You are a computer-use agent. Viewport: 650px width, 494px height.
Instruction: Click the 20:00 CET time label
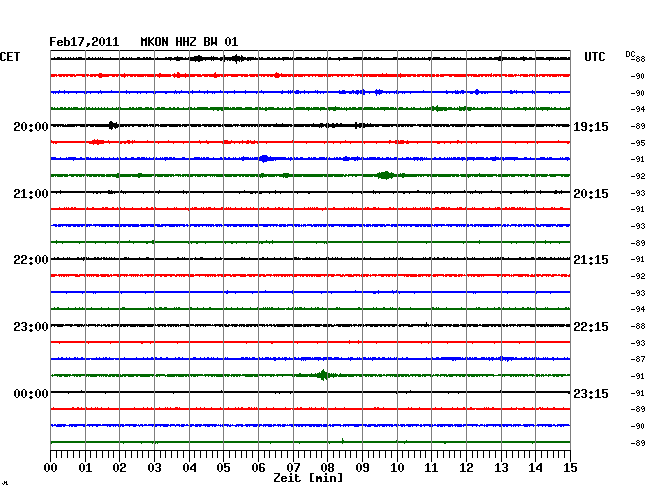[x=31, y=126]
